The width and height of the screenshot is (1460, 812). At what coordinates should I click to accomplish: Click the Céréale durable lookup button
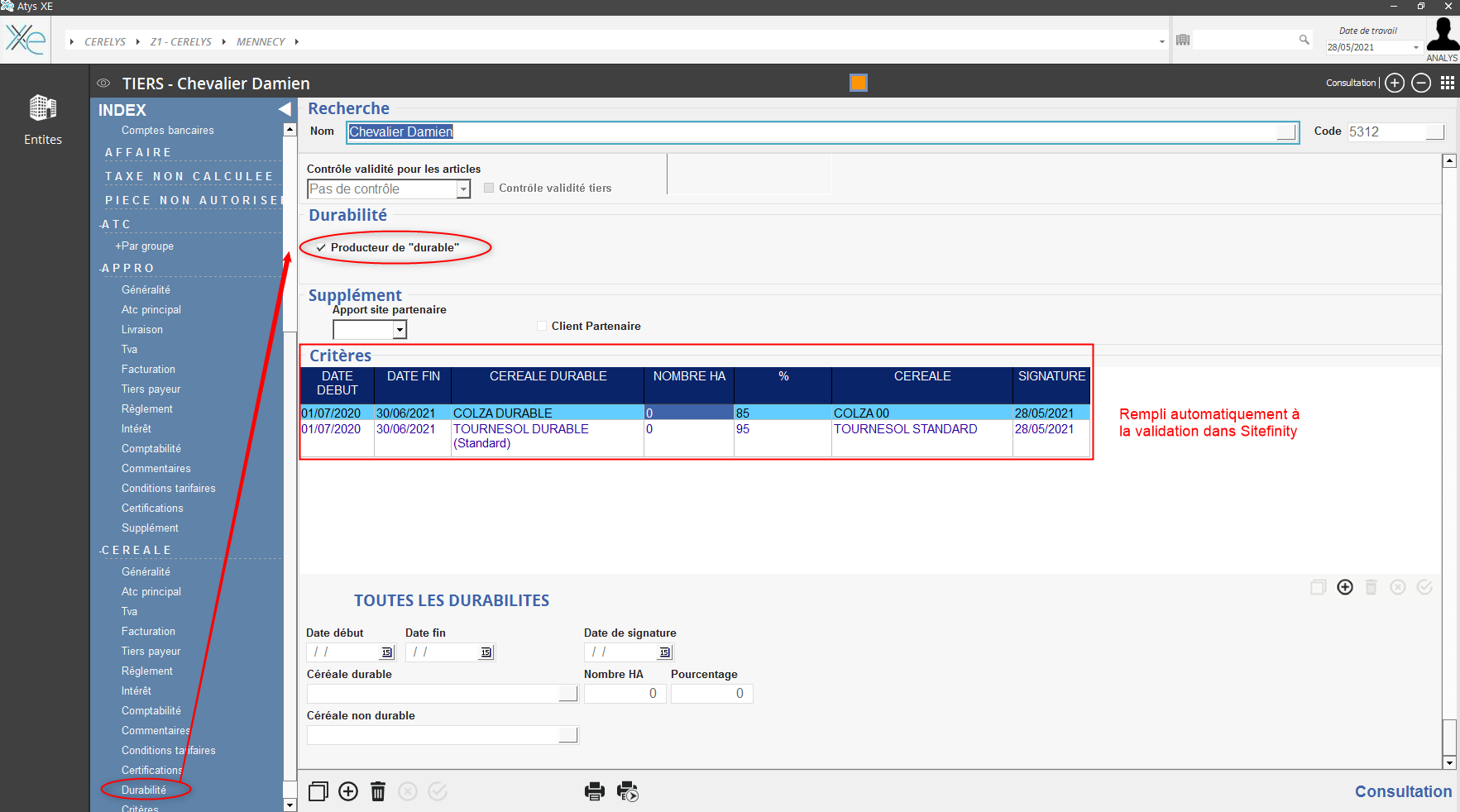click(x=567, y=694)
